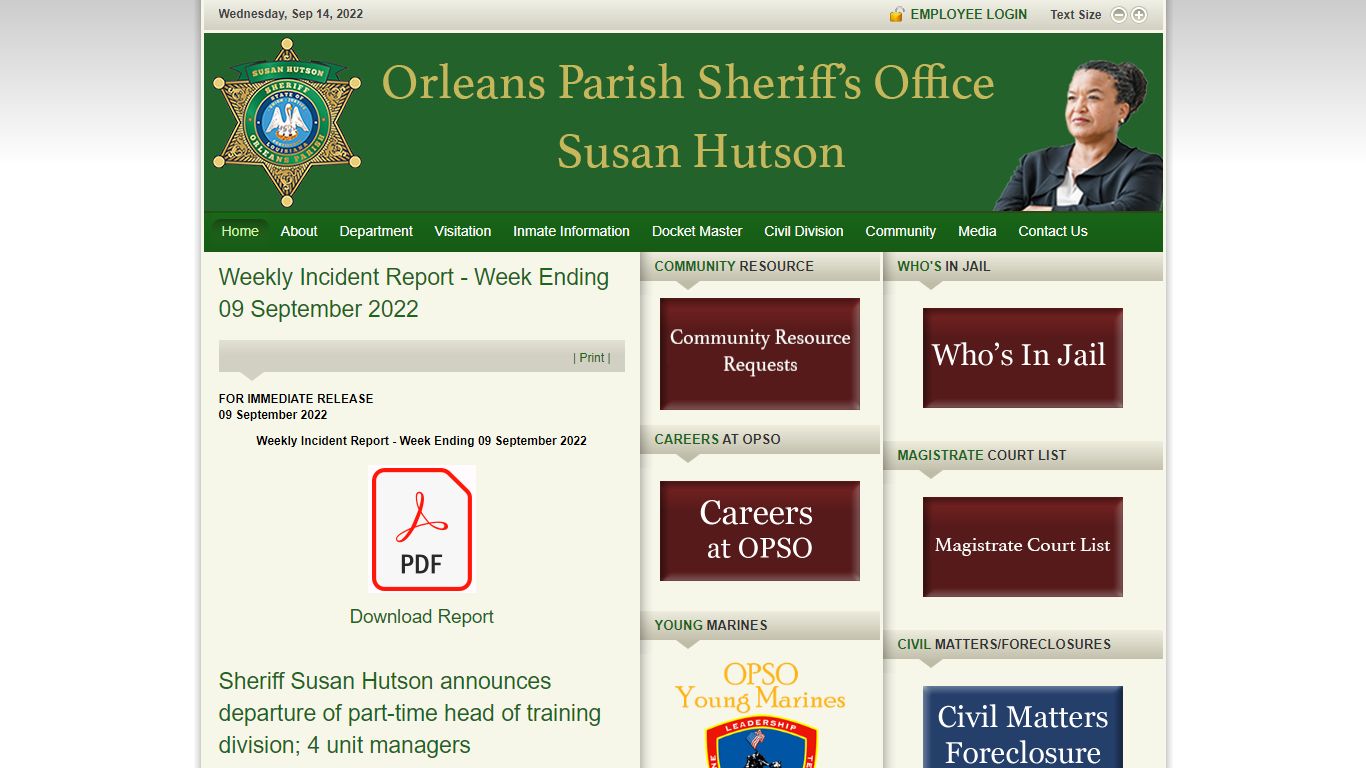Go to the Home menu tab
1366x768 pixels.
[x=240, y=231]
